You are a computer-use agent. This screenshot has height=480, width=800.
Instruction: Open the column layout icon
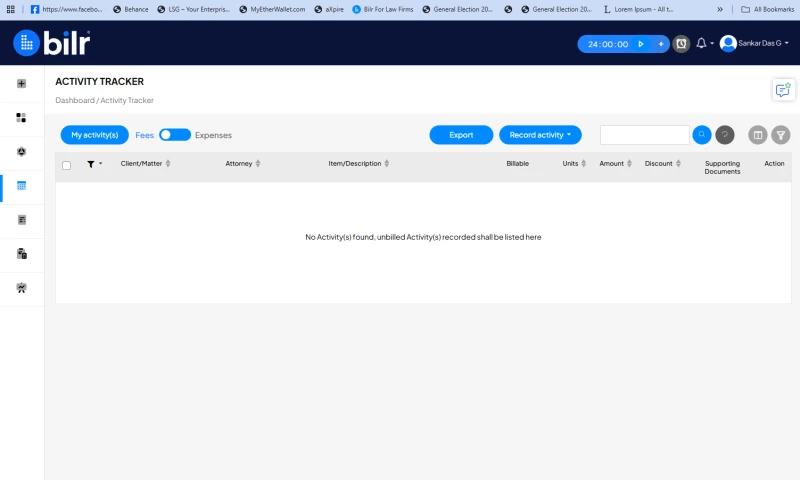(758, 135)
